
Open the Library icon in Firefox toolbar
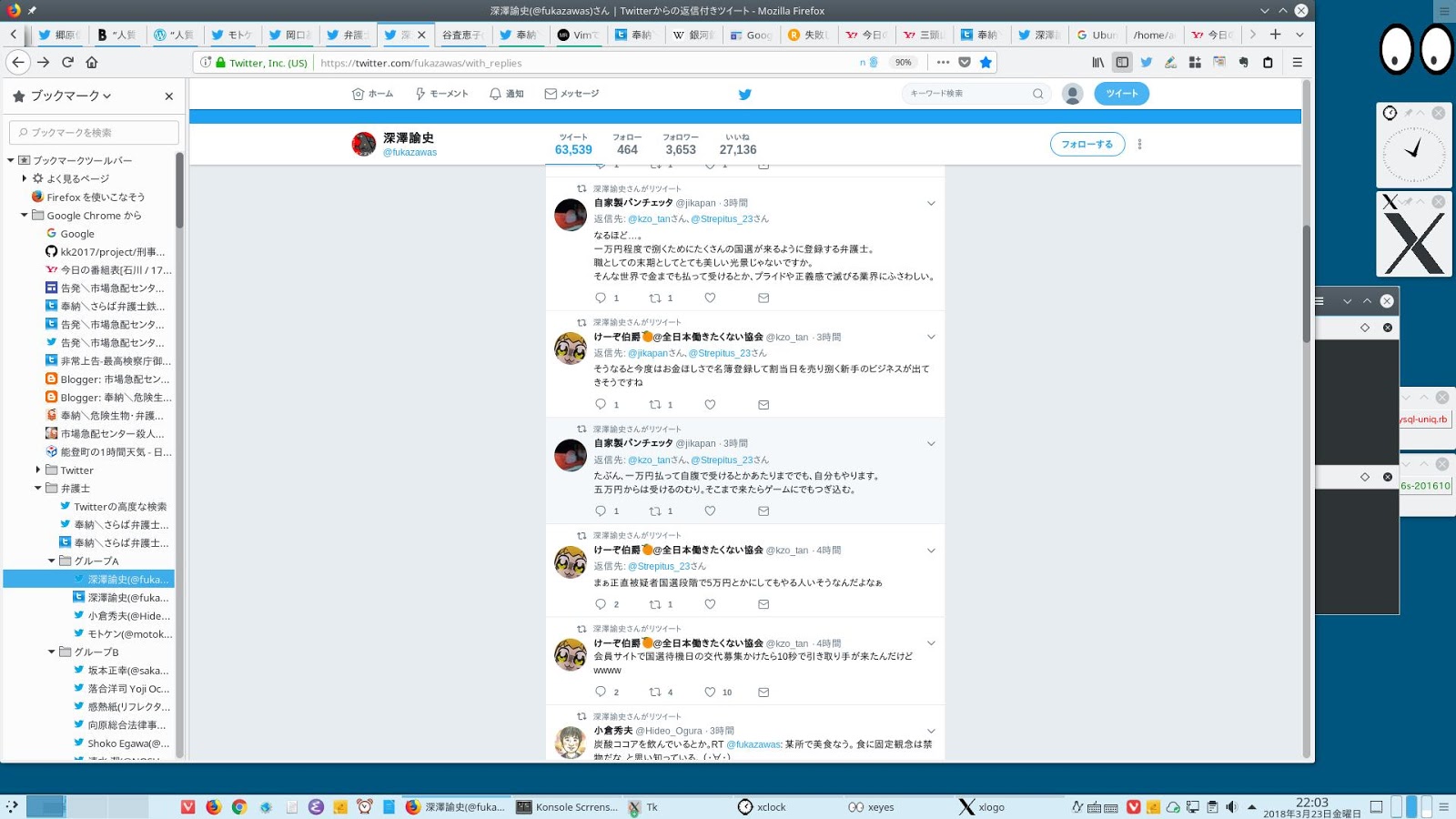[x=1098, y=63]
